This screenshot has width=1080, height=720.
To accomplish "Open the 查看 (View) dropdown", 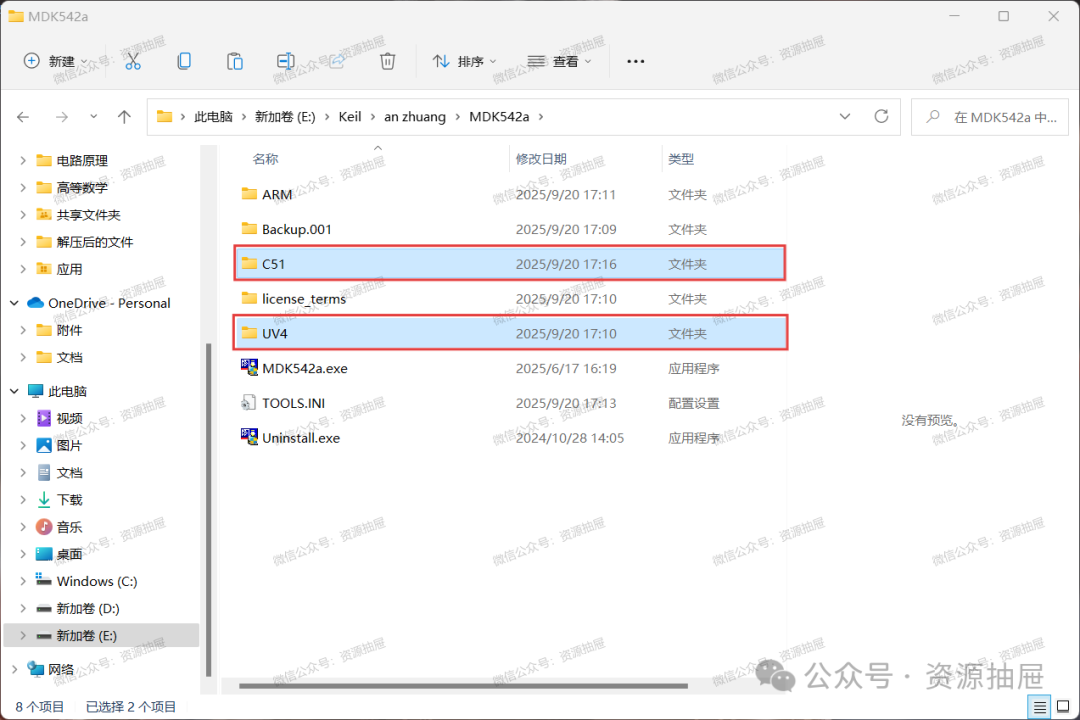I will (x=559, y=61).
